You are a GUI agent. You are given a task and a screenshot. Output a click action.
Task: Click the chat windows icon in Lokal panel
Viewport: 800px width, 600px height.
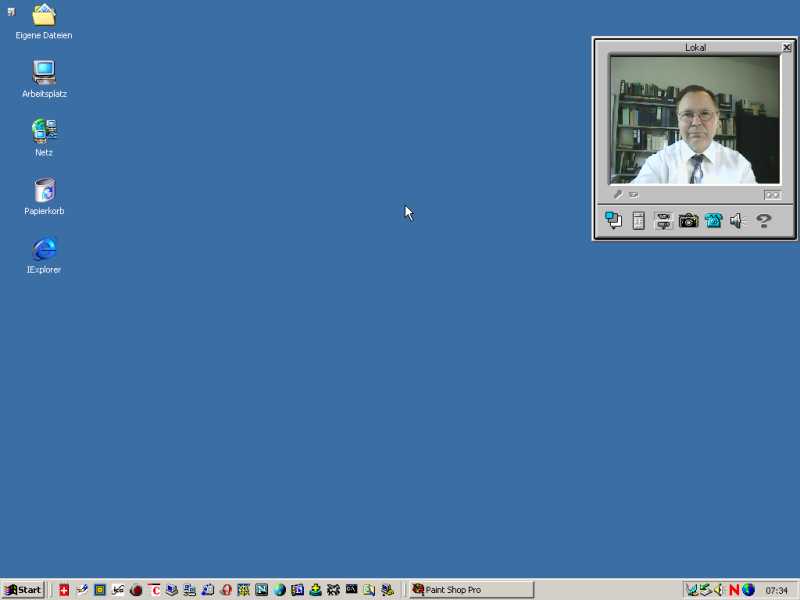(x=613, y=220)
